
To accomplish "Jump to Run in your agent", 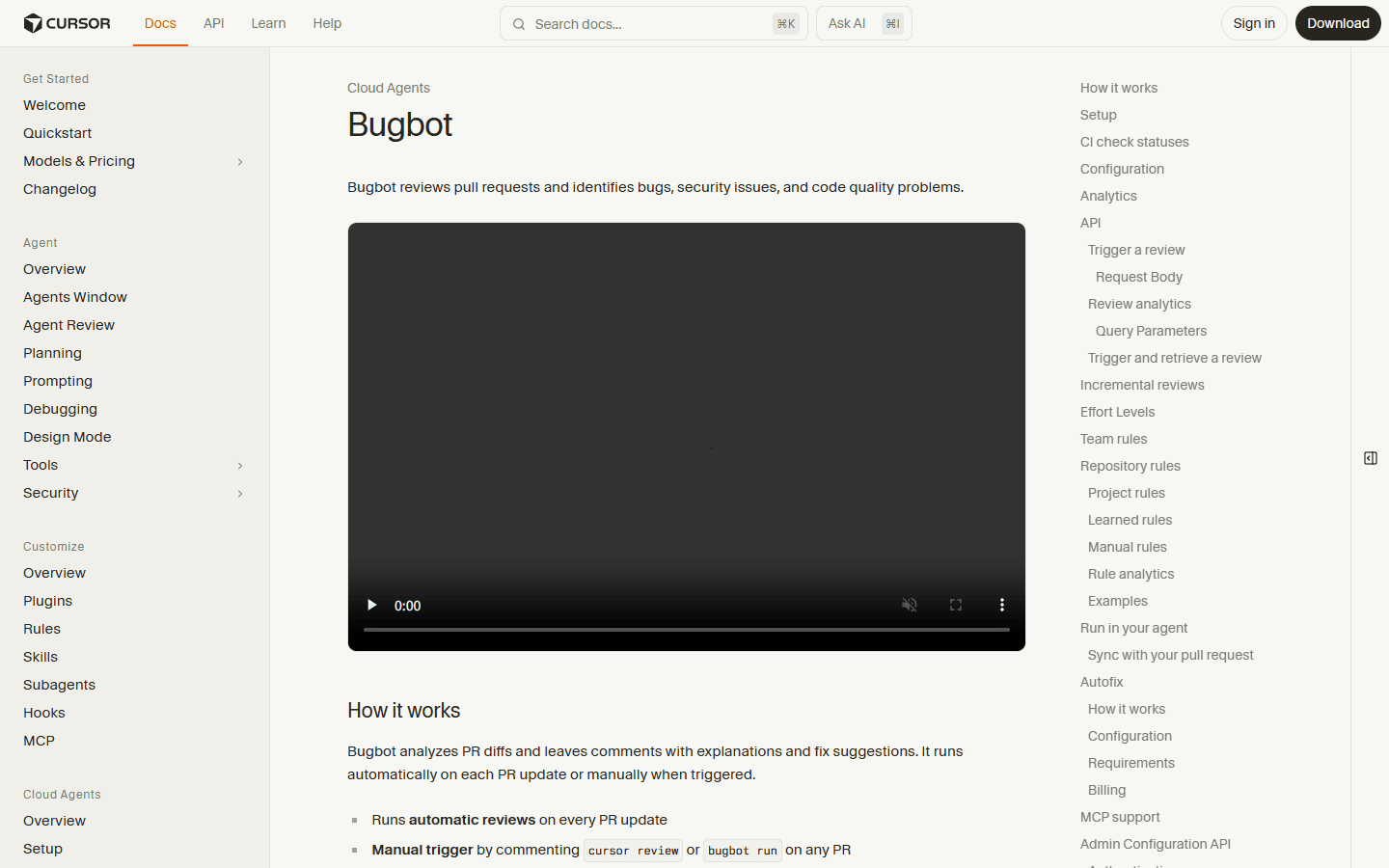I will (1133, 628).
